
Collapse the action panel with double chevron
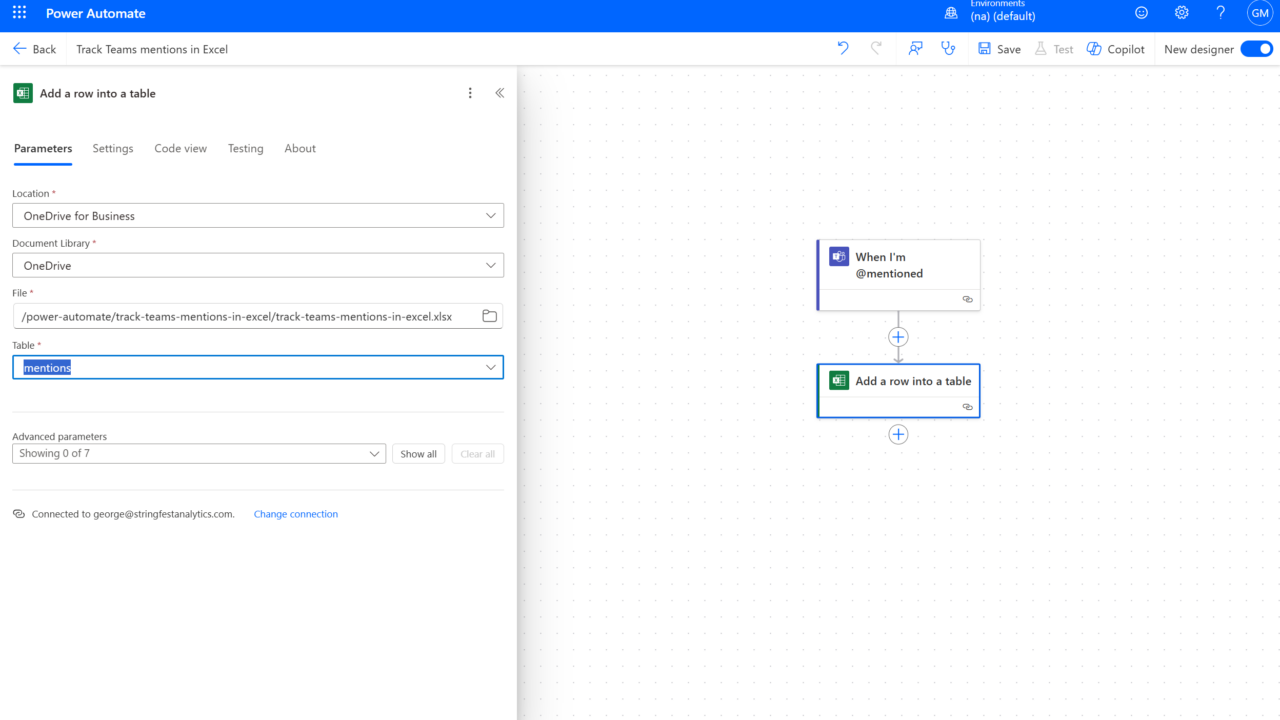pos(500,93)
